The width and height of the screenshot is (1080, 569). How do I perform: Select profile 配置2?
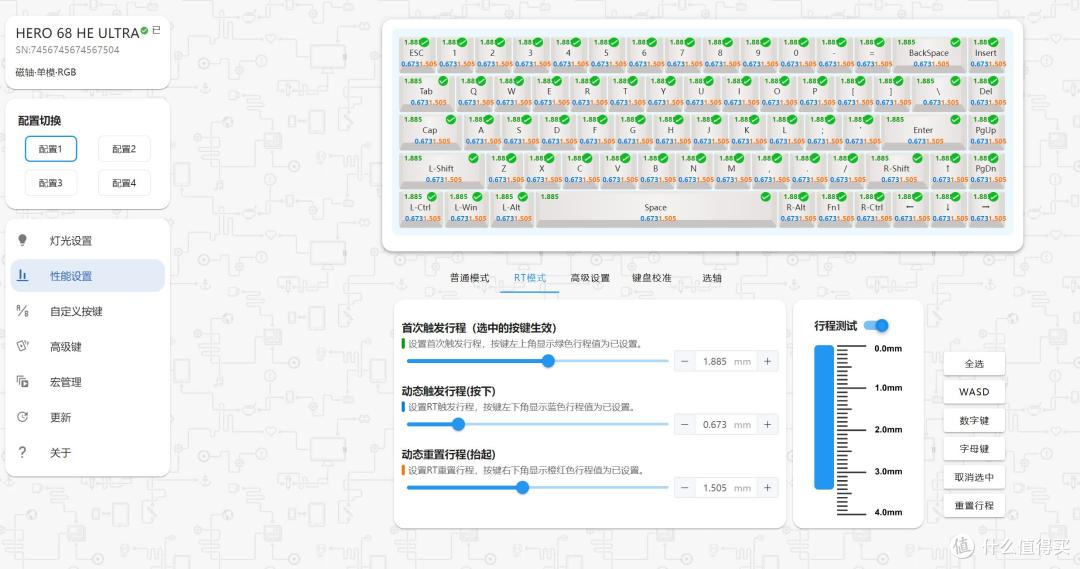click(124, 149)
